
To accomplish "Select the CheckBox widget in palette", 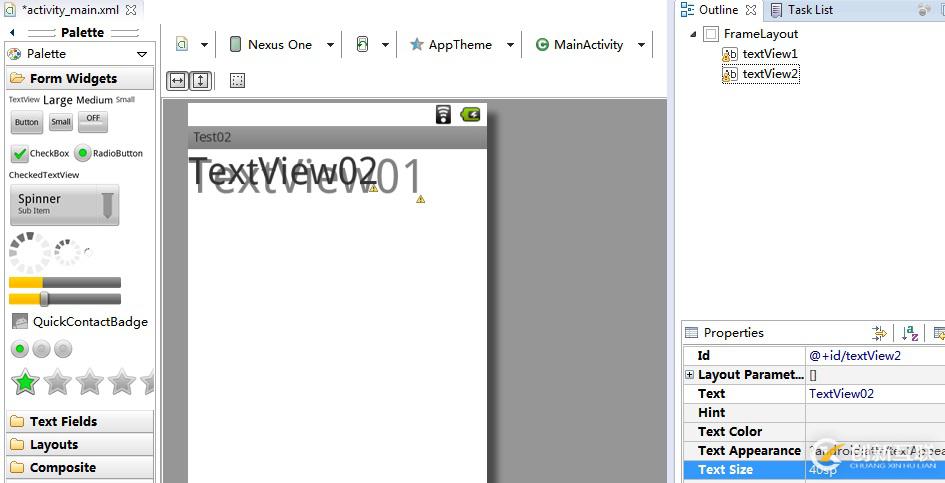I will tap(40, 153).
